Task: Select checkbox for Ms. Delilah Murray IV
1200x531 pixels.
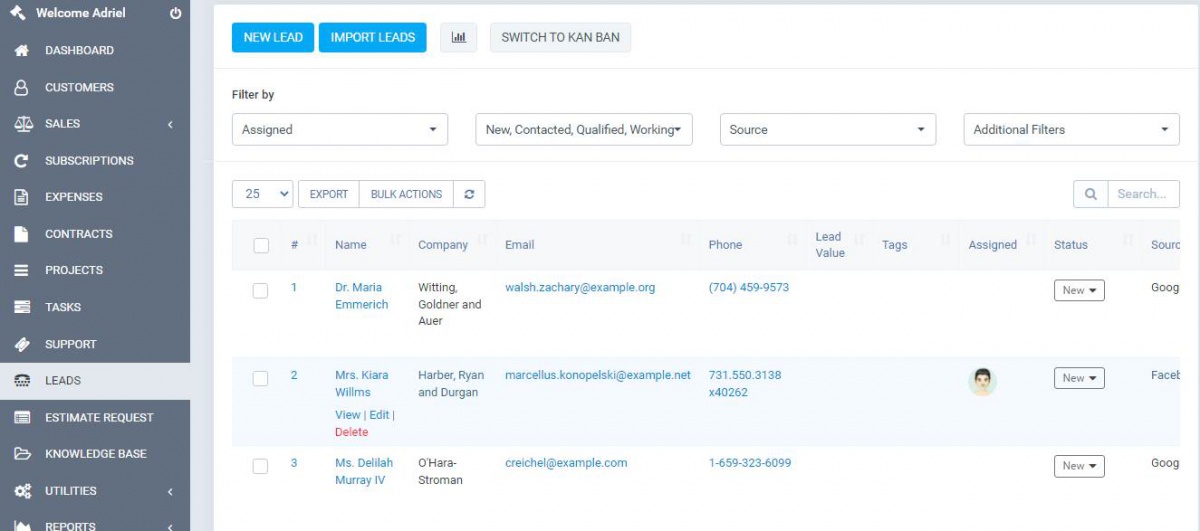Action: (260, 466)
